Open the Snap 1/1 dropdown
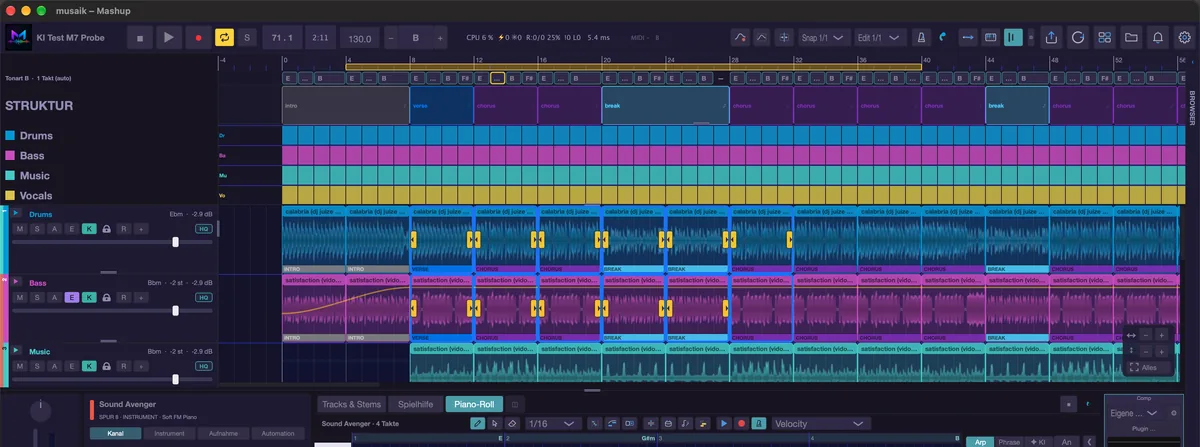 tap(823, 38)
